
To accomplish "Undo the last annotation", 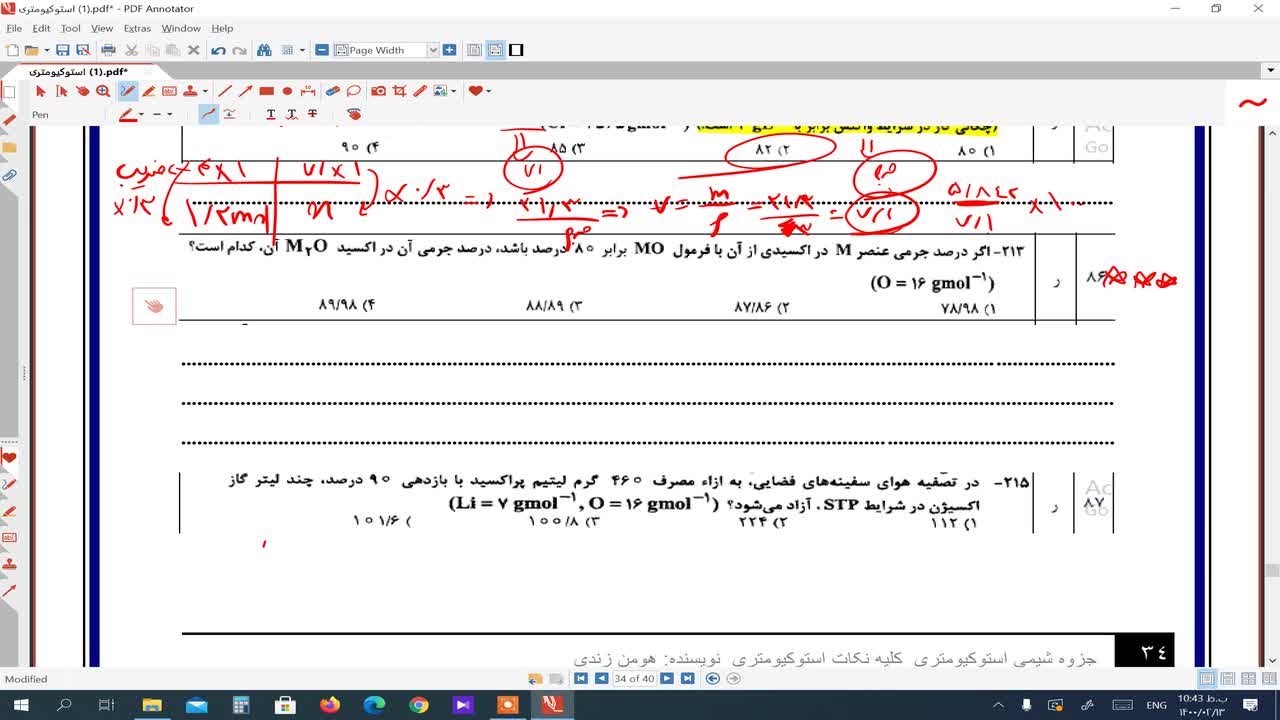I will (x=218, y=50).
